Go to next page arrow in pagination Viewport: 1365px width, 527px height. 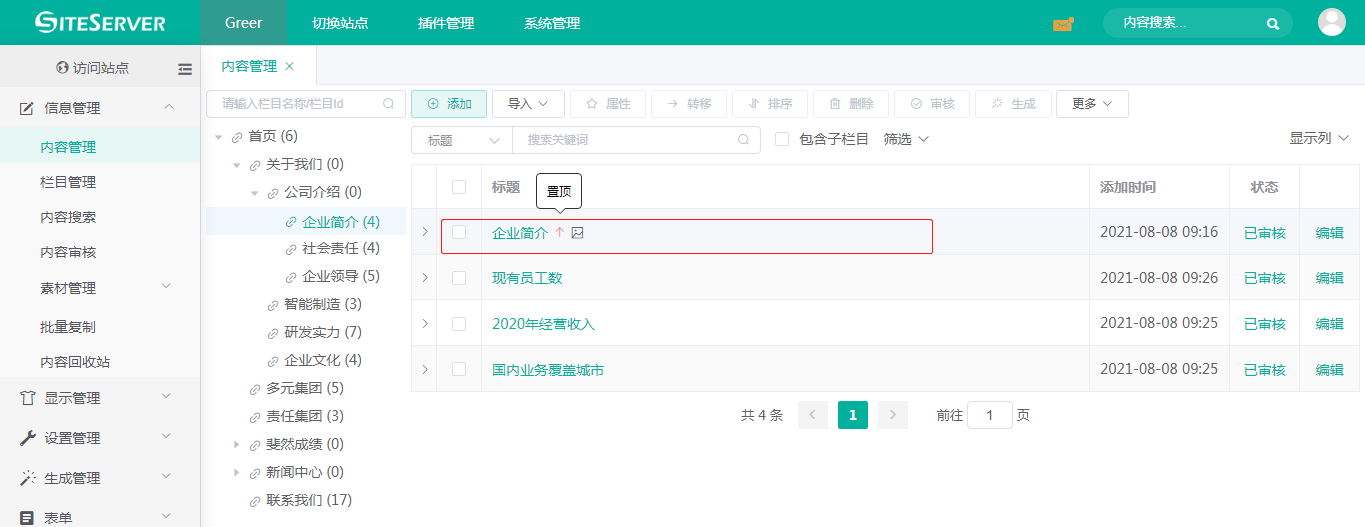click(x=892, y=415)
